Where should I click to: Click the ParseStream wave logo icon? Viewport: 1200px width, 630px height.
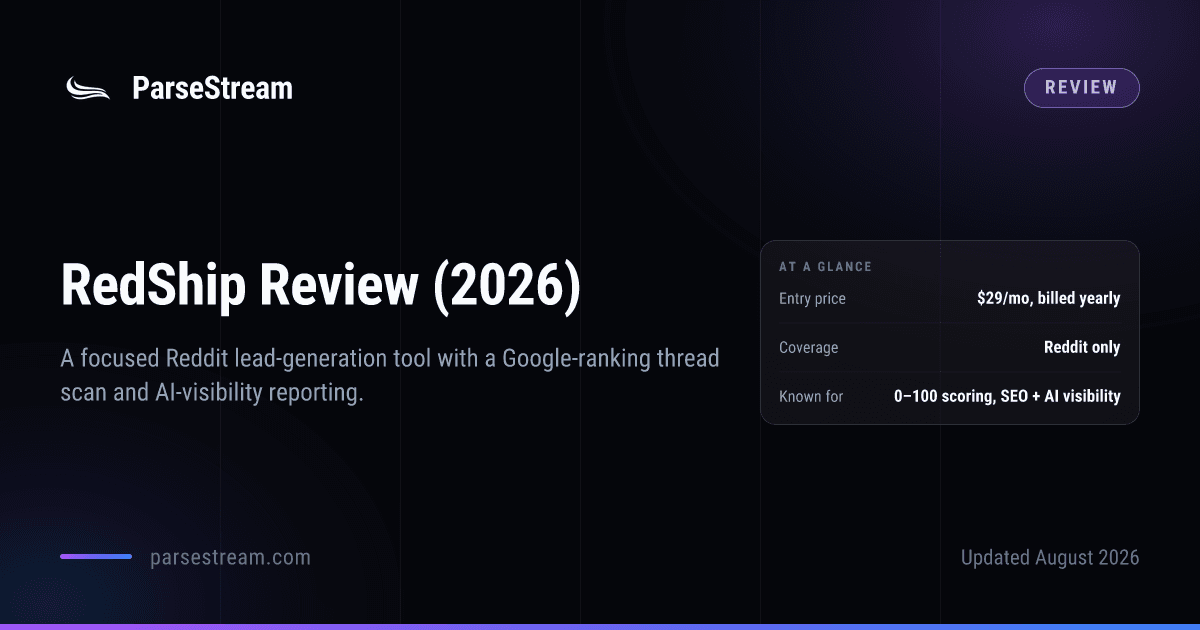pyautogui.click(x=88, y=89)
